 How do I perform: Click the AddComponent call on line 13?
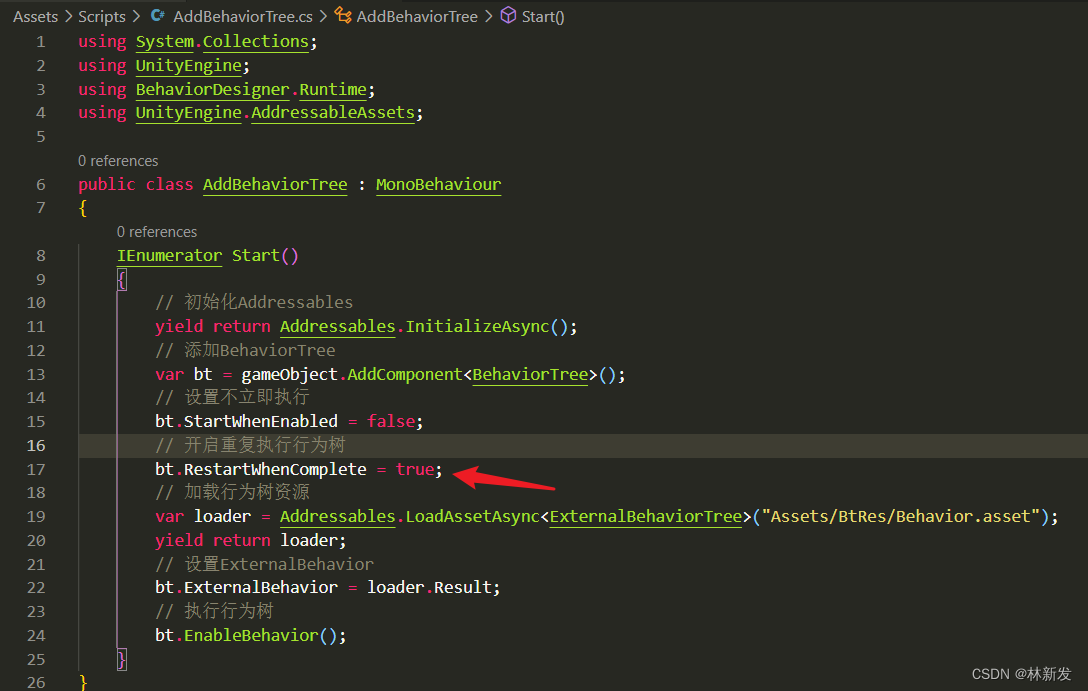click(405, 375)
